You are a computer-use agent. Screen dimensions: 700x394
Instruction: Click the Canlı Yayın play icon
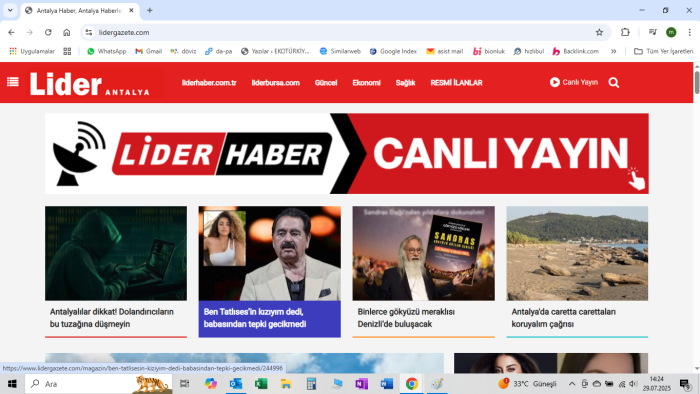(x=554, y=82)
